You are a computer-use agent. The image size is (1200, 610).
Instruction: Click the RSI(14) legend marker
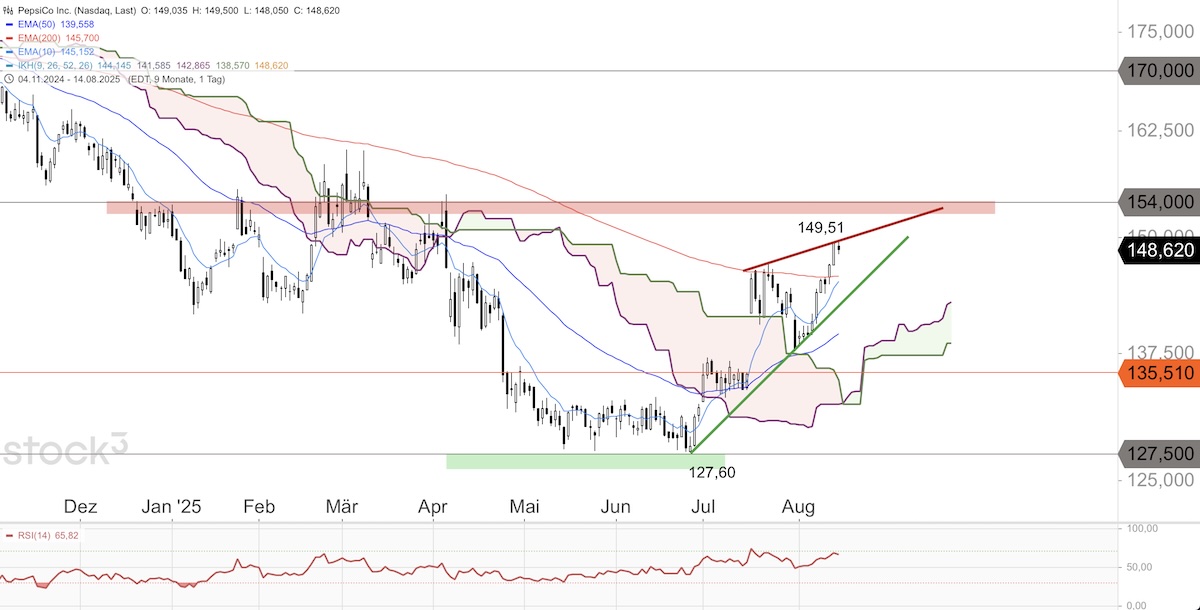pyautogui.click(x=9, y=537)
